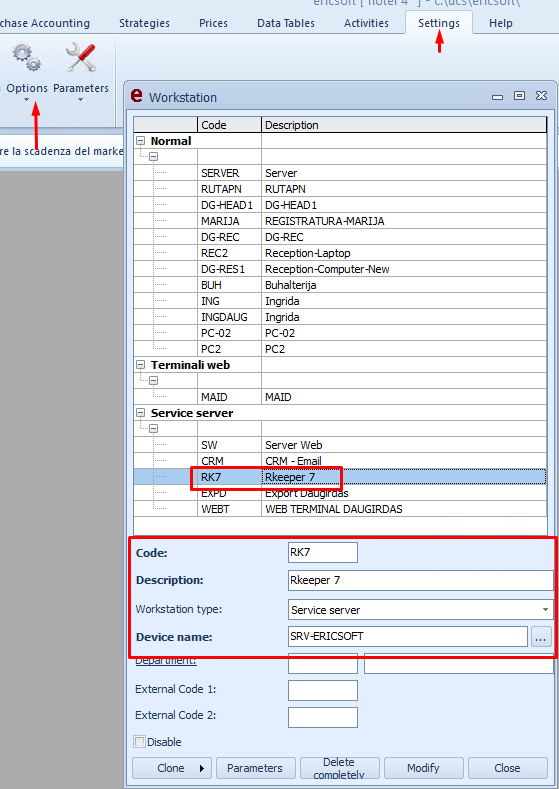The image size is (559, 789).
Task: Select the RK7 Rkeeper 7 row
Action: (x=340, y=477)
